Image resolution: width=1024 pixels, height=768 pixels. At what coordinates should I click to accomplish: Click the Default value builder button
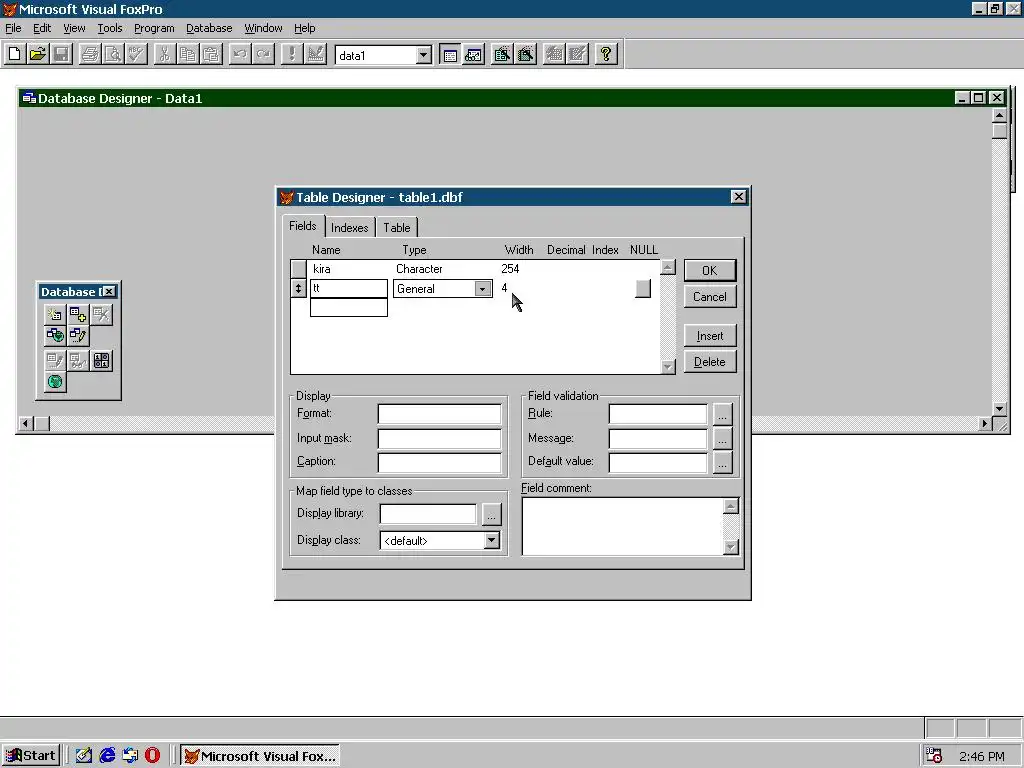[x=722, y=462]
